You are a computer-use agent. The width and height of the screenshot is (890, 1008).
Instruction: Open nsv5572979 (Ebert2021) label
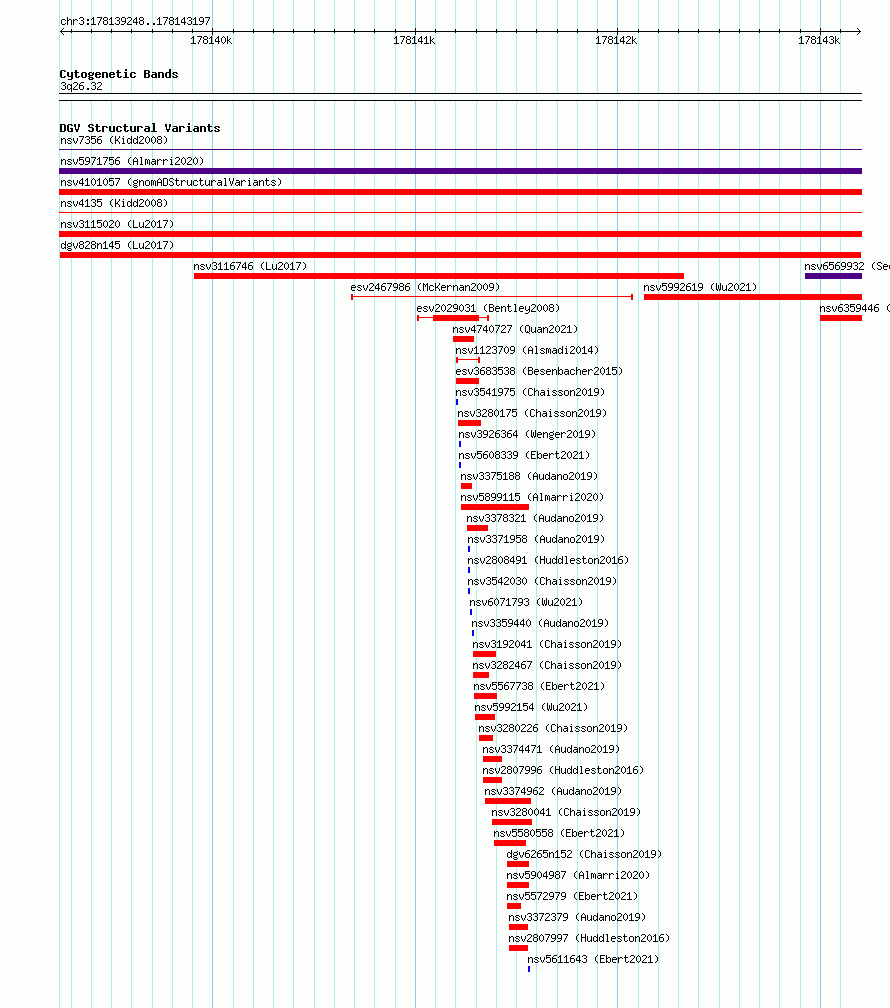572,896
